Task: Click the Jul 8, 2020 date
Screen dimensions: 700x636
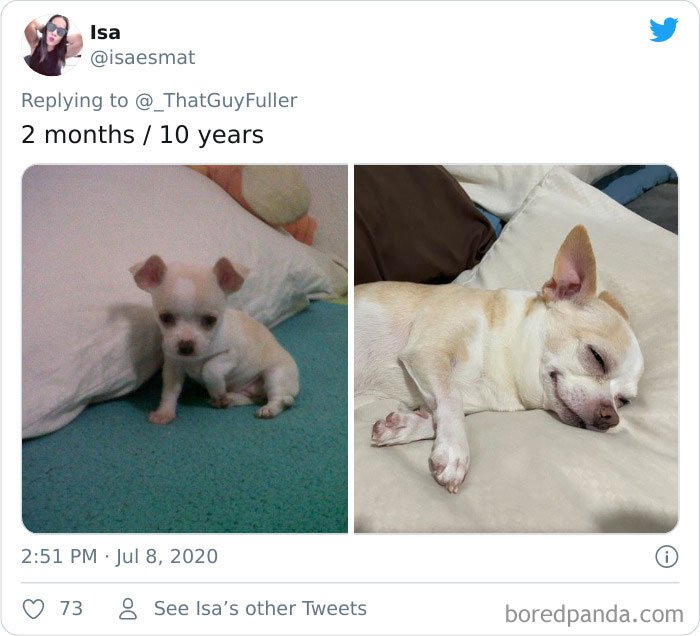Action: 167,557
